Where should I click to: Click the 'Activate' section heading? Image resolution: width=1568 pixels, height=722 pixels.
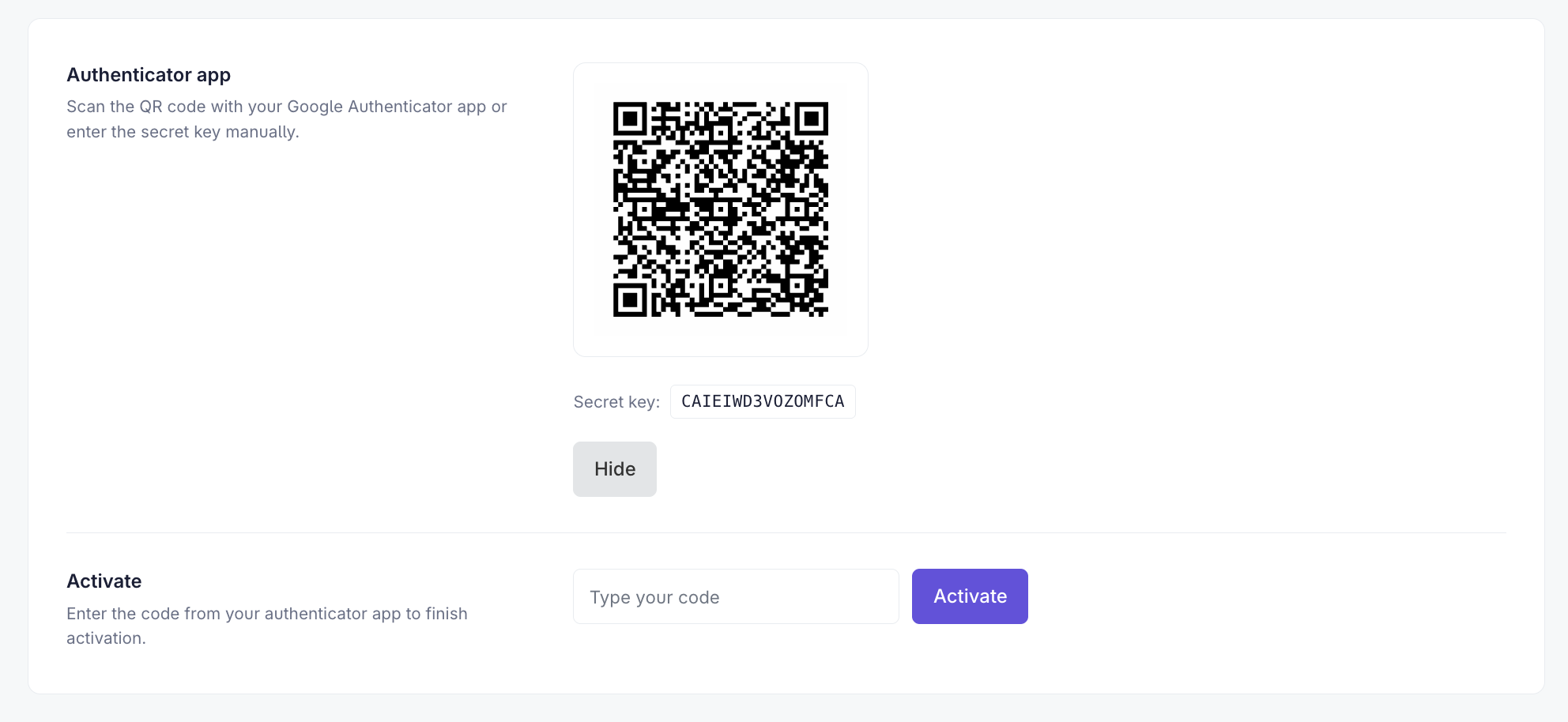click(x=104, y=581)
